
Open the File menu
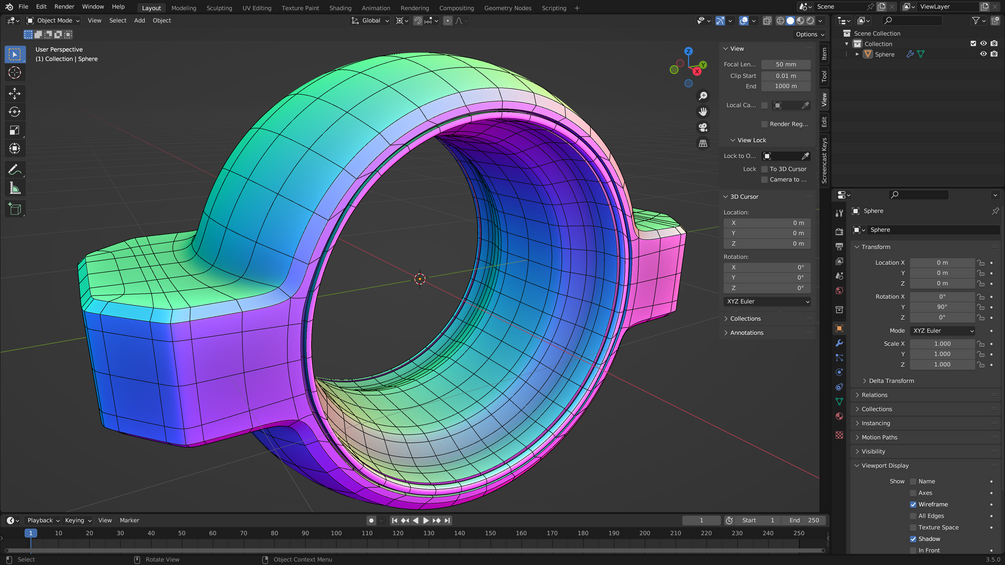point(23,6)
